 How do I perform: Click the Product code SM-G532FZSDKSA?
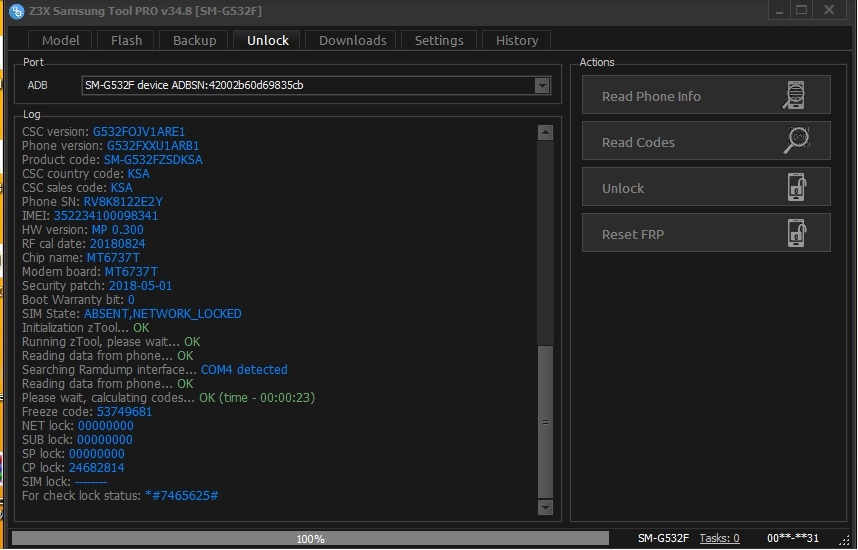(153, 160)
